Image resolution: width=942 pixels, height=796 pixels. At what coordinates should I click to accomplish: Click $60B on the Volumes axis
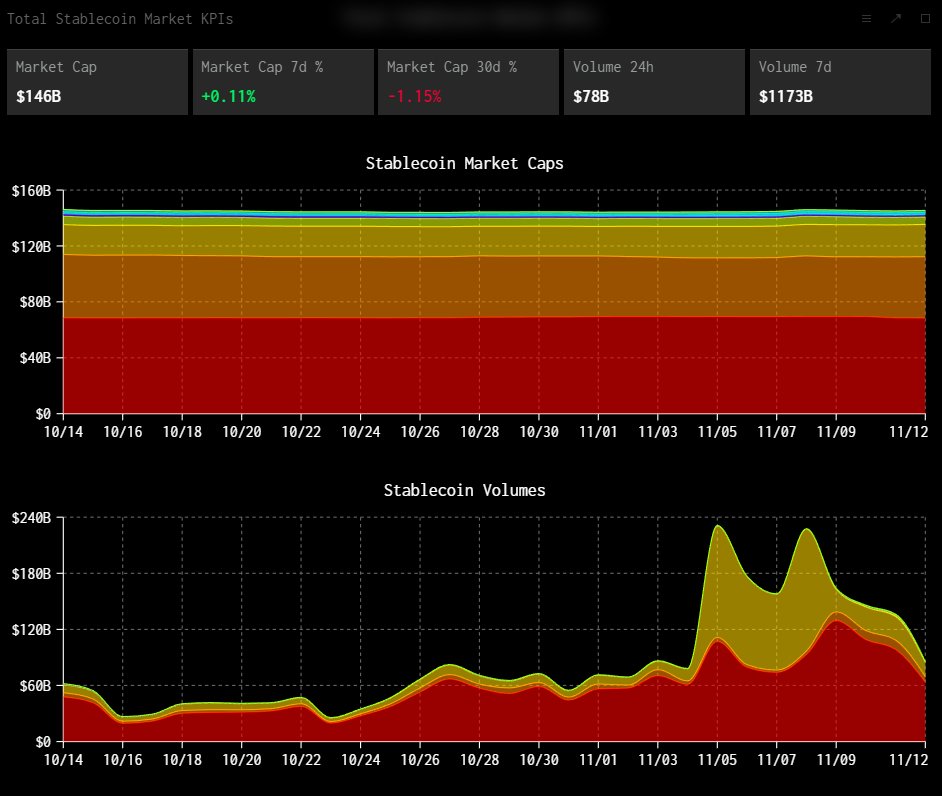[35, 685]
